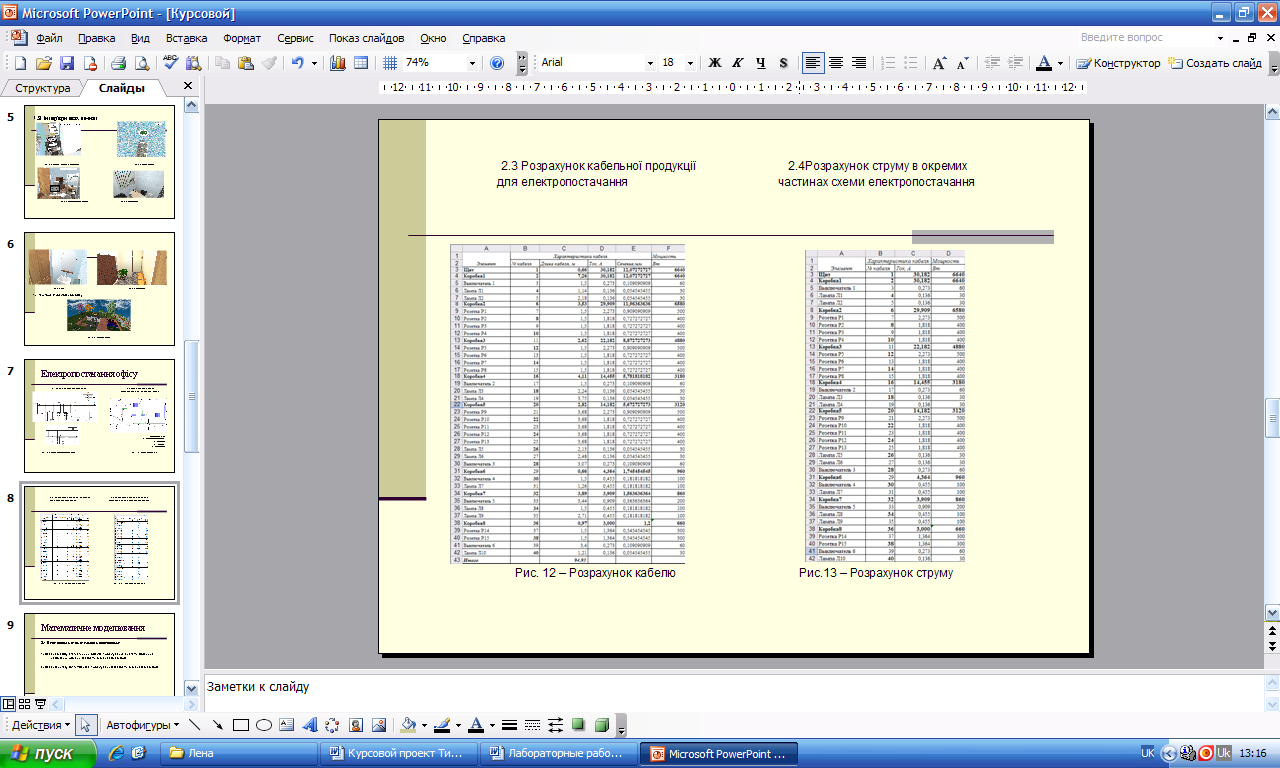Select the Oval drawing tool
Viewport: 1280px width, 768px height.
tap(264, 725)
